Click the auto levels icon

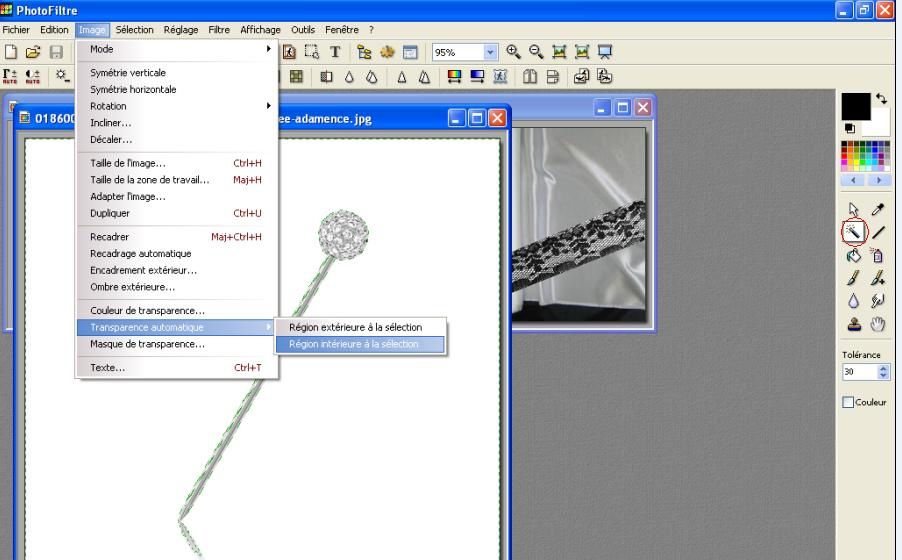[x=10, y=76]
